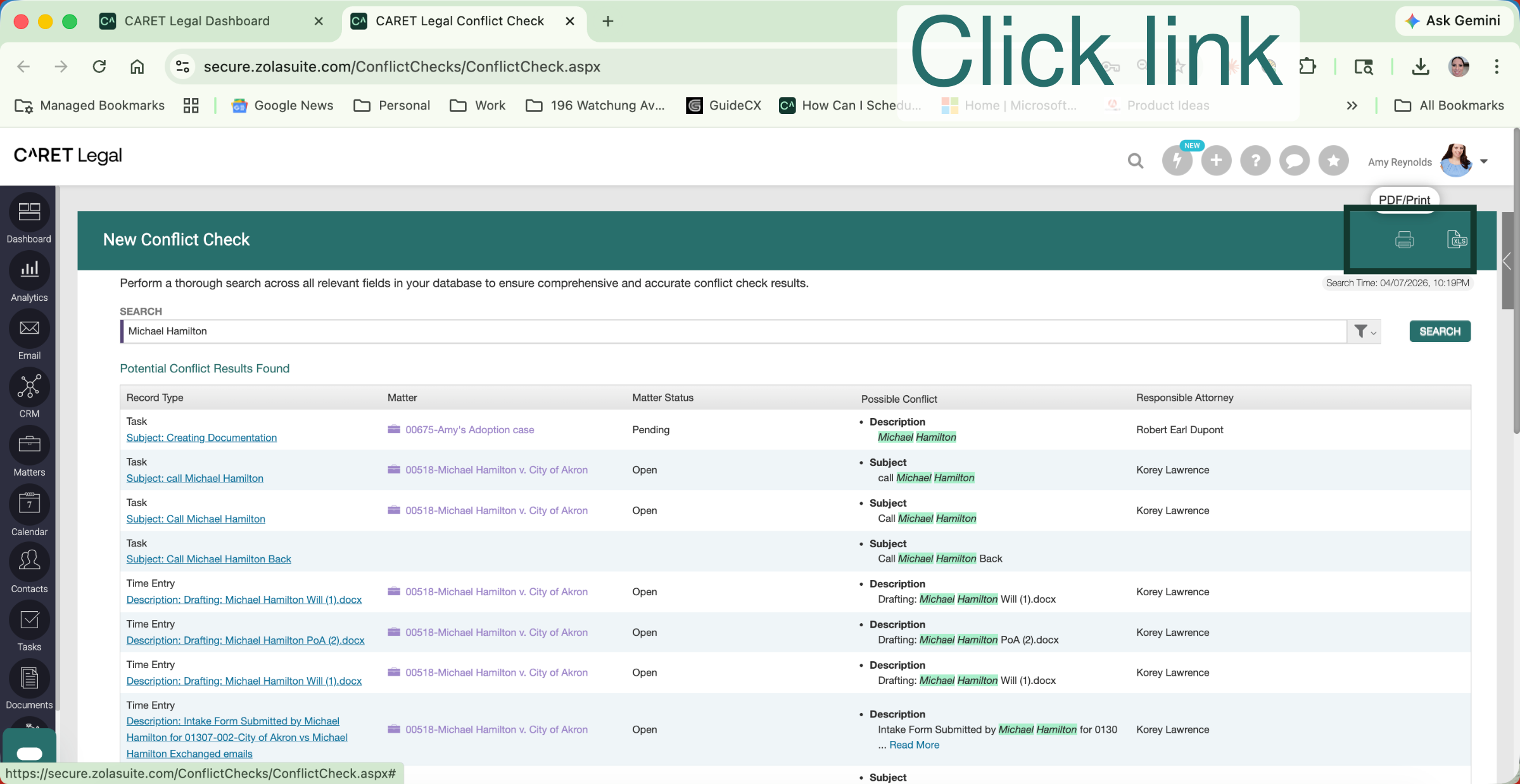Viewport: 1520px width, 784px height.
Task: Open the browser extensions puzzle icon
Action: click(x=1308, y=66)
